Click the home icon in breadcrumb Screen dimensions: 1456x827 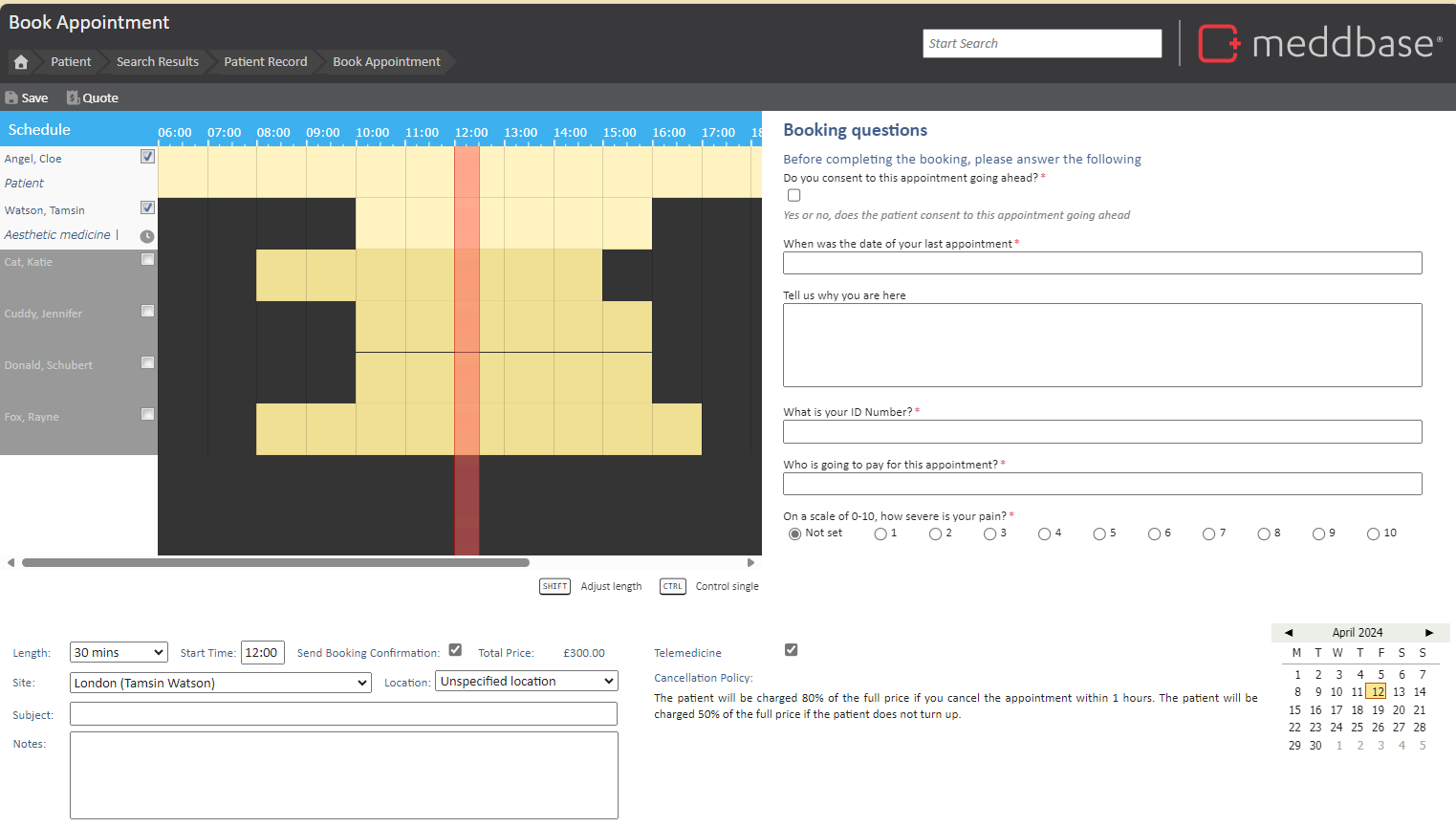click(21, 62)
